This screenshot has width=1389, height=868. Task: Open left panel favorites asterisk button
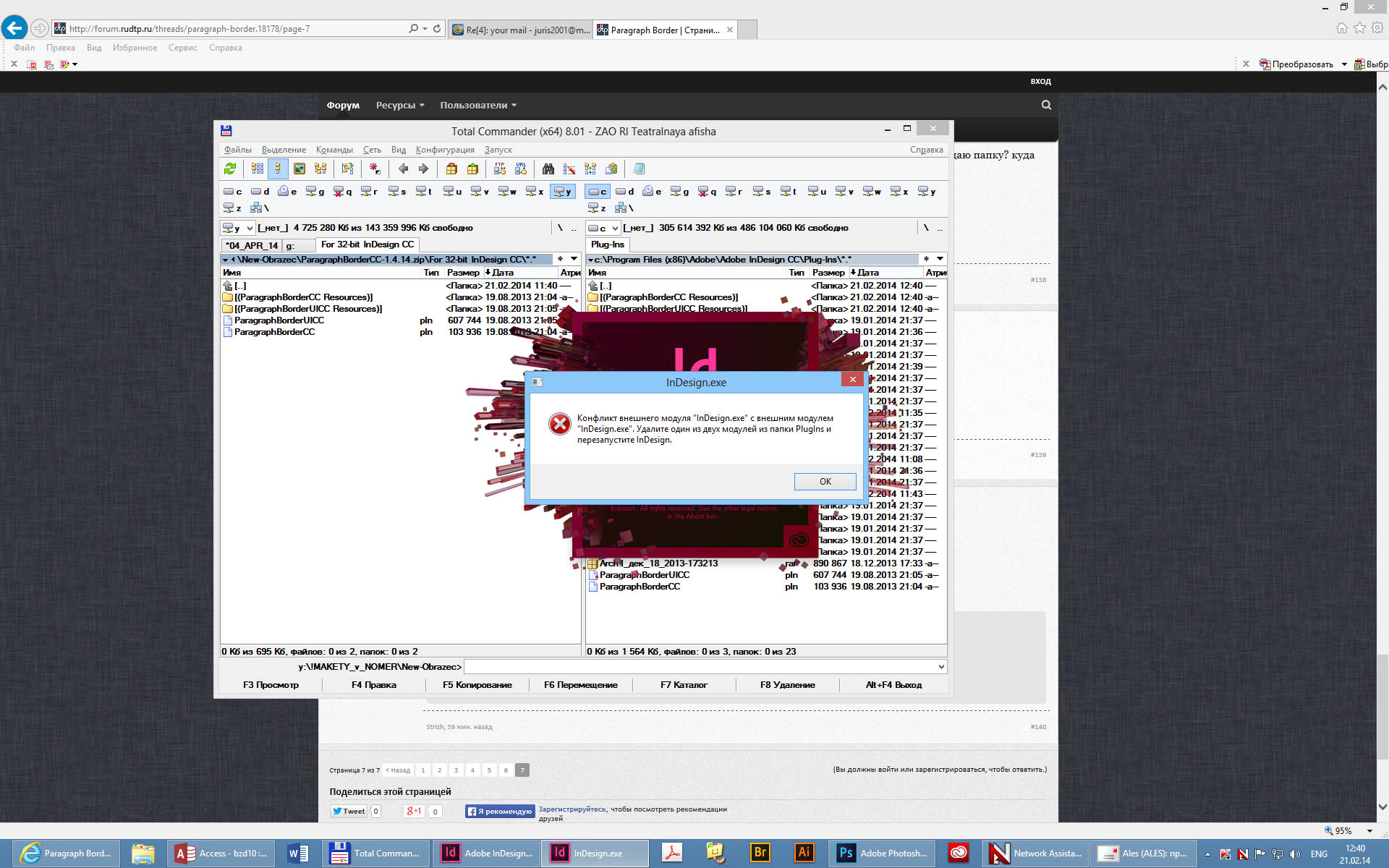point(560,259)
